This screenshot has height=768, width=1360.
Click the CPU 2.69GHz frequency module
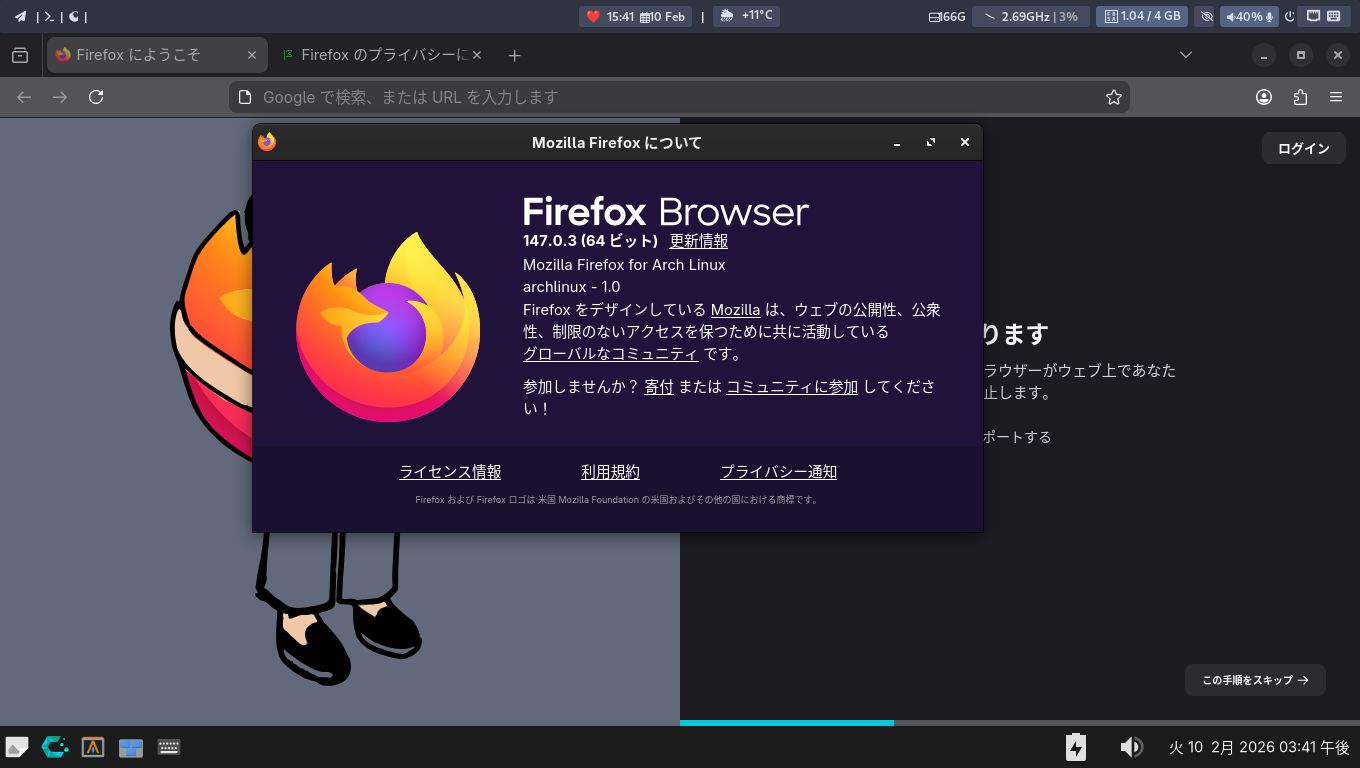(1031, 16)
